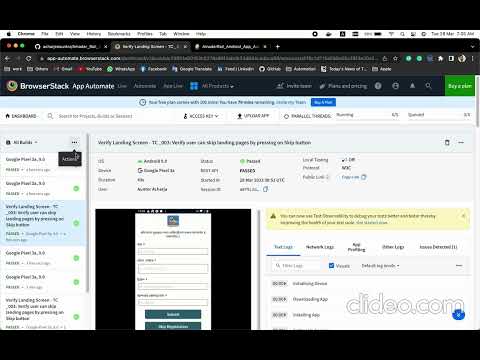
Task: Dismiss the yellow Test Observability notice
Action: pos(463,216)
